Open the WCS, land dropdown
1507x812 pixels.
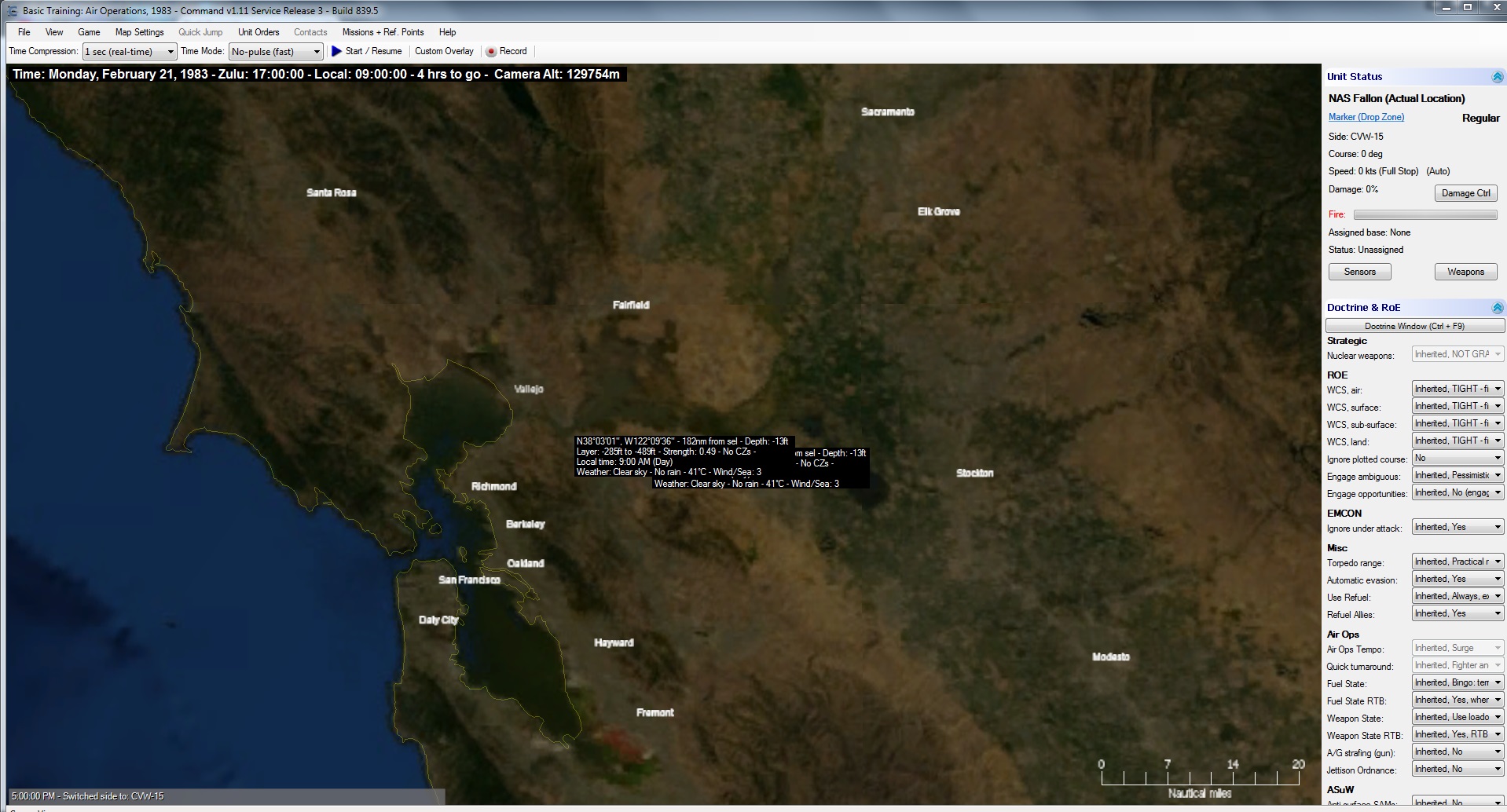click(x=1457, y=441)
